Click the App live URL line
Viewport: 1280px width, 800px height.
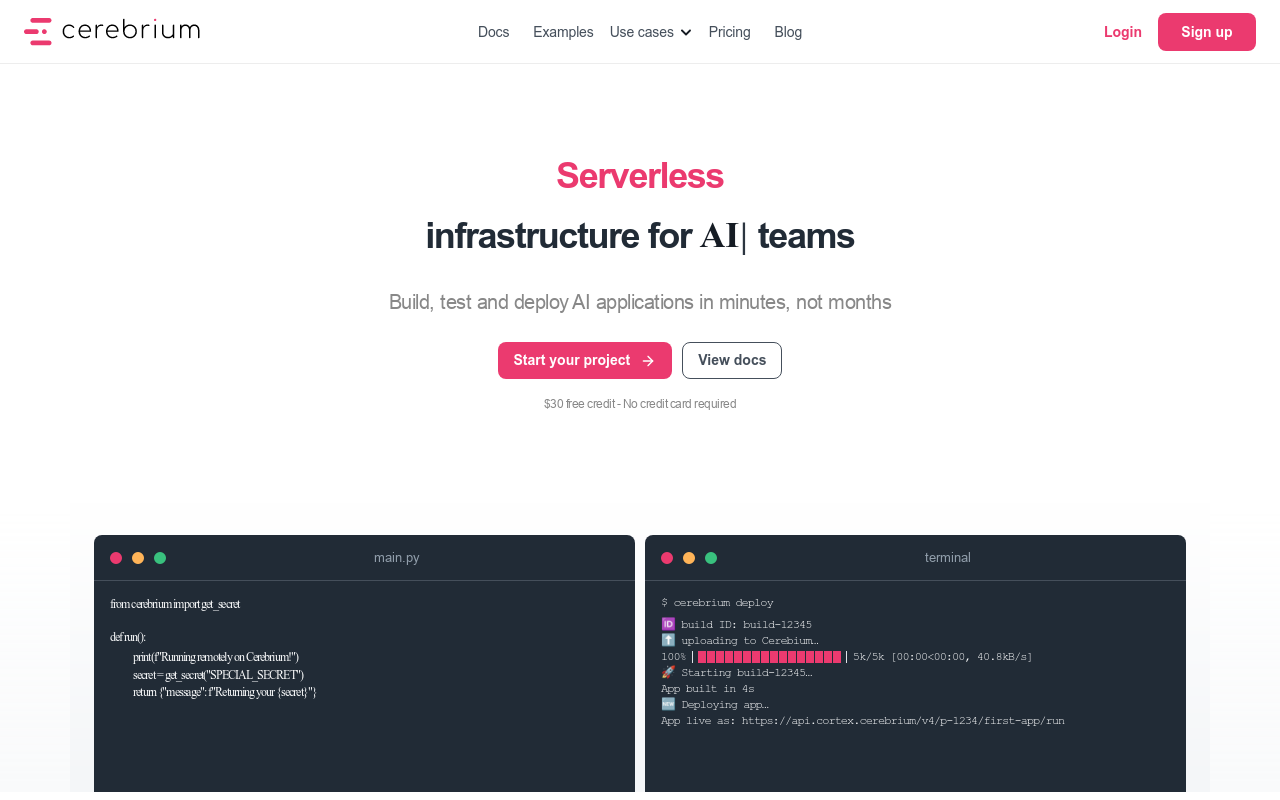tap(863, 720)
